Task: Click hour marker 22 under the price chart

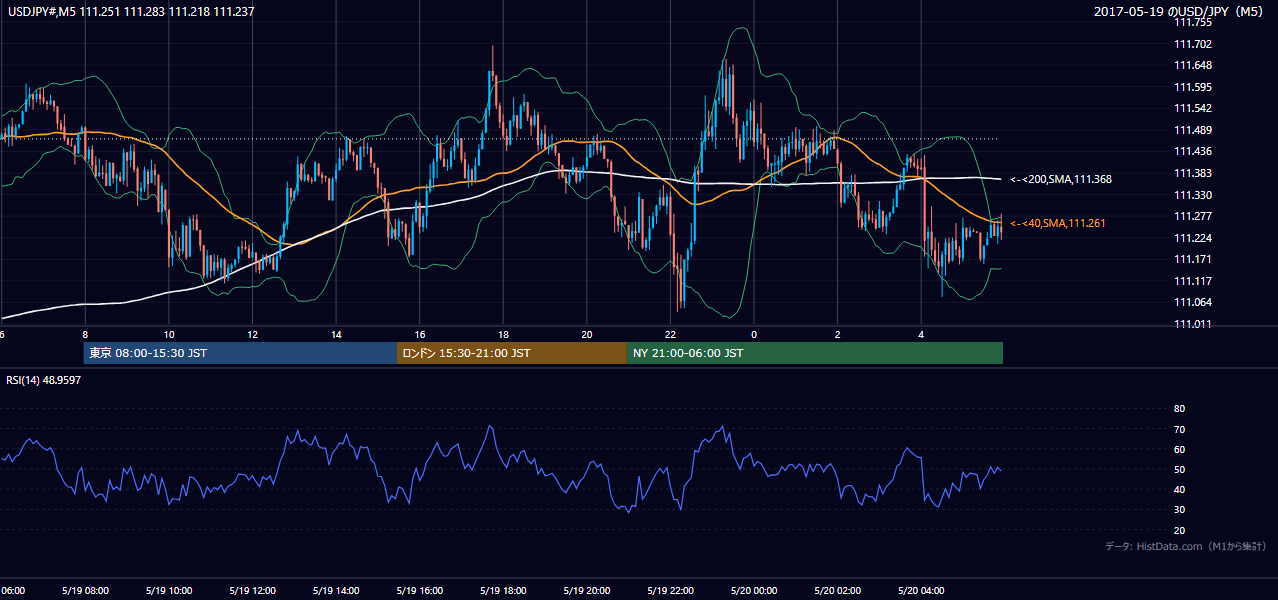Action: click(x=670, y=334)
